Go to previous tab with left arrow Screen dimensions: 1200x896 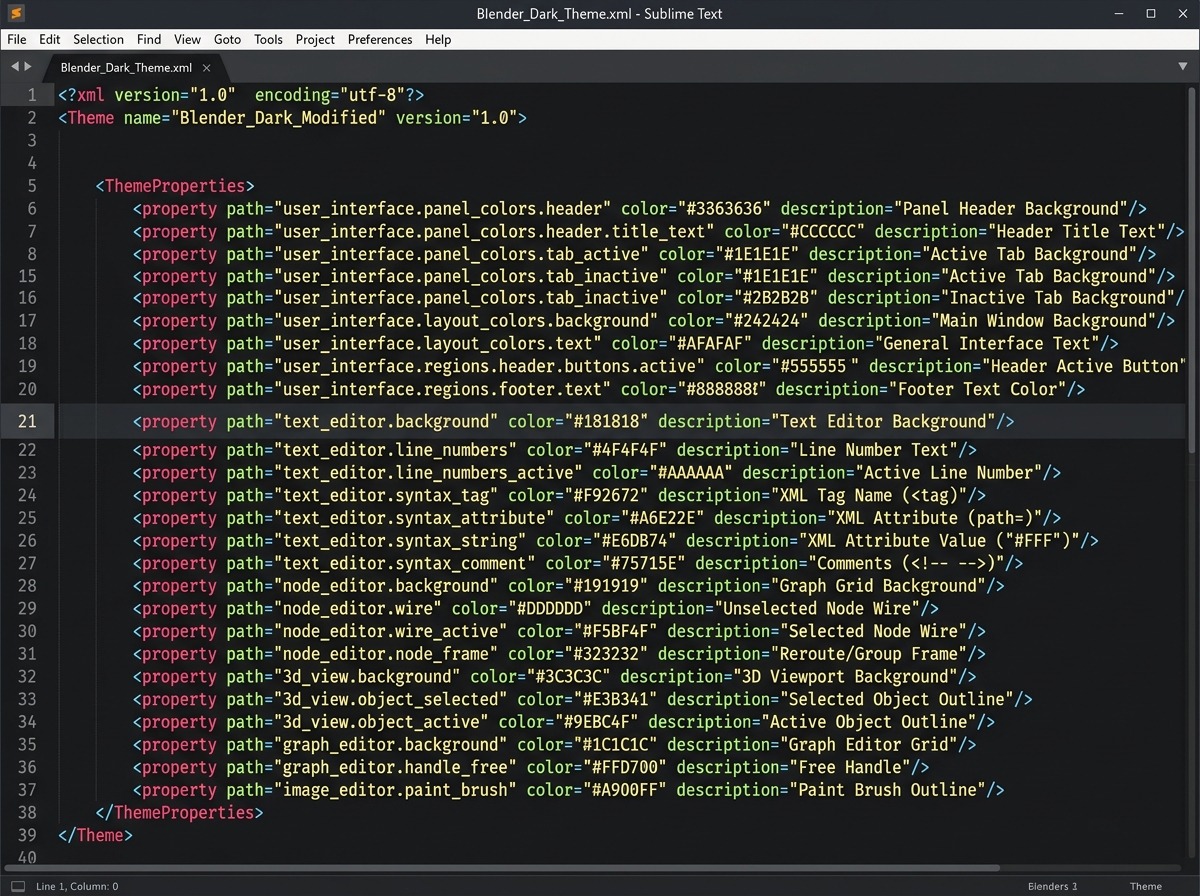click(15, 67)
